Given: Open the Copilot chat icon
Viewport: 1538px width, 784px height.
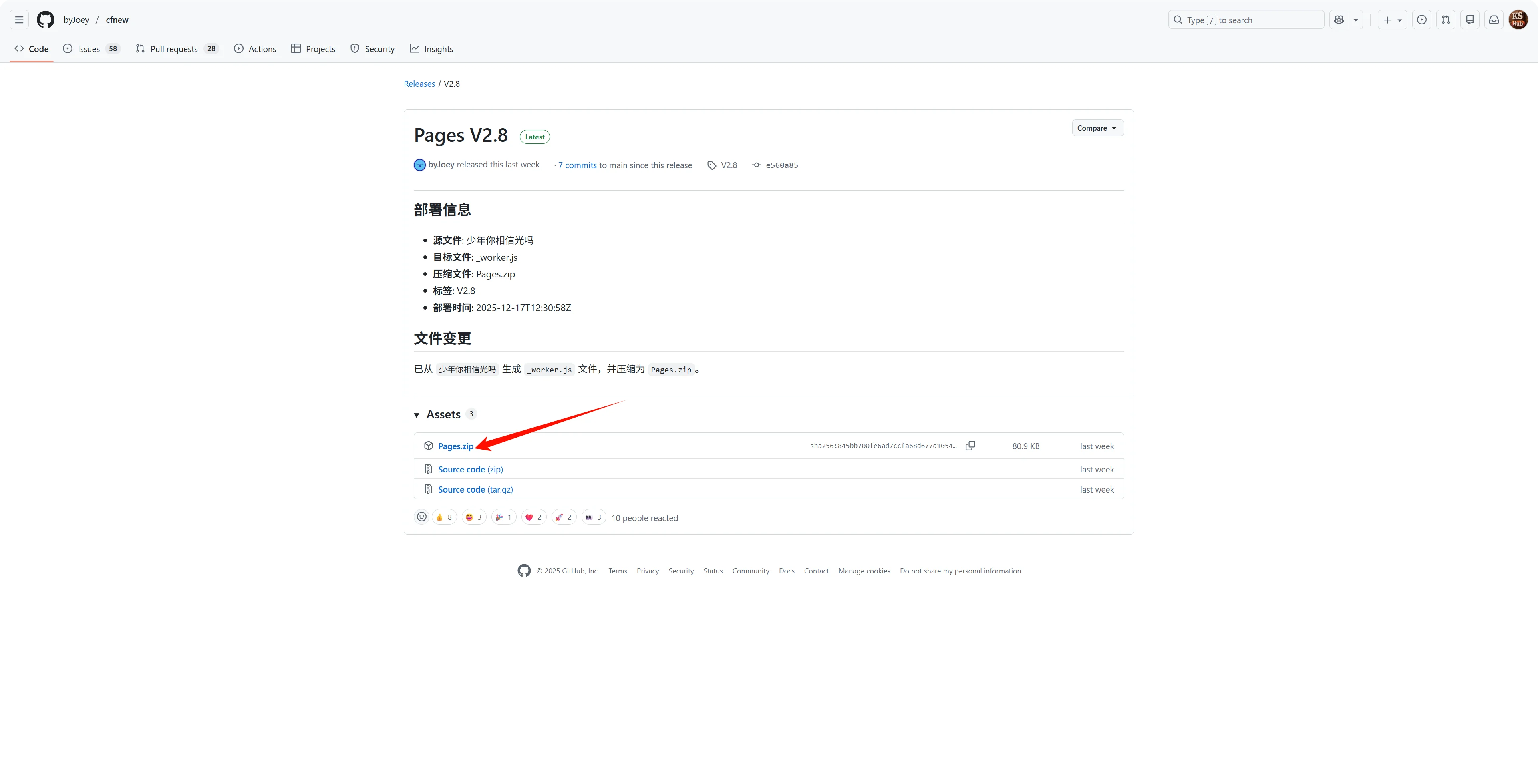Looking at the screenshot, I should pos(1339,20).
